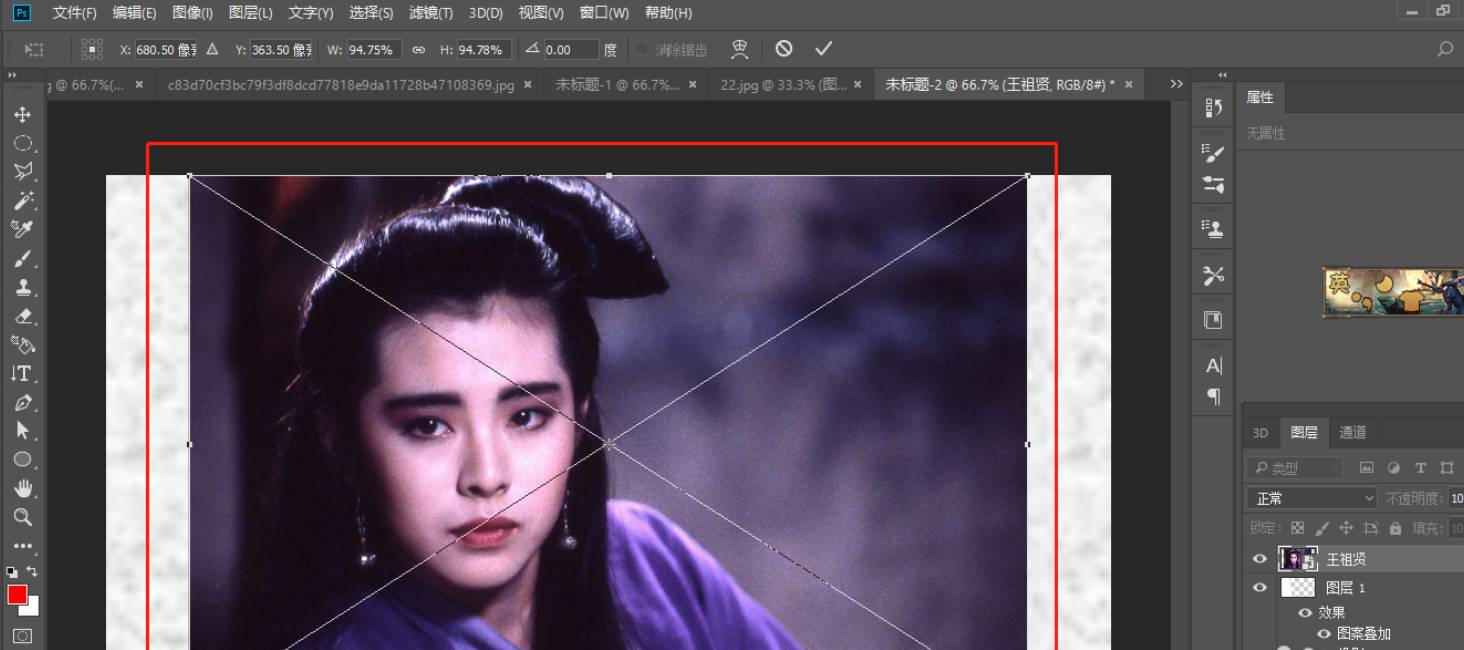Select the Hand tool
Viewport: 1464px width, 650px height.
22,488
